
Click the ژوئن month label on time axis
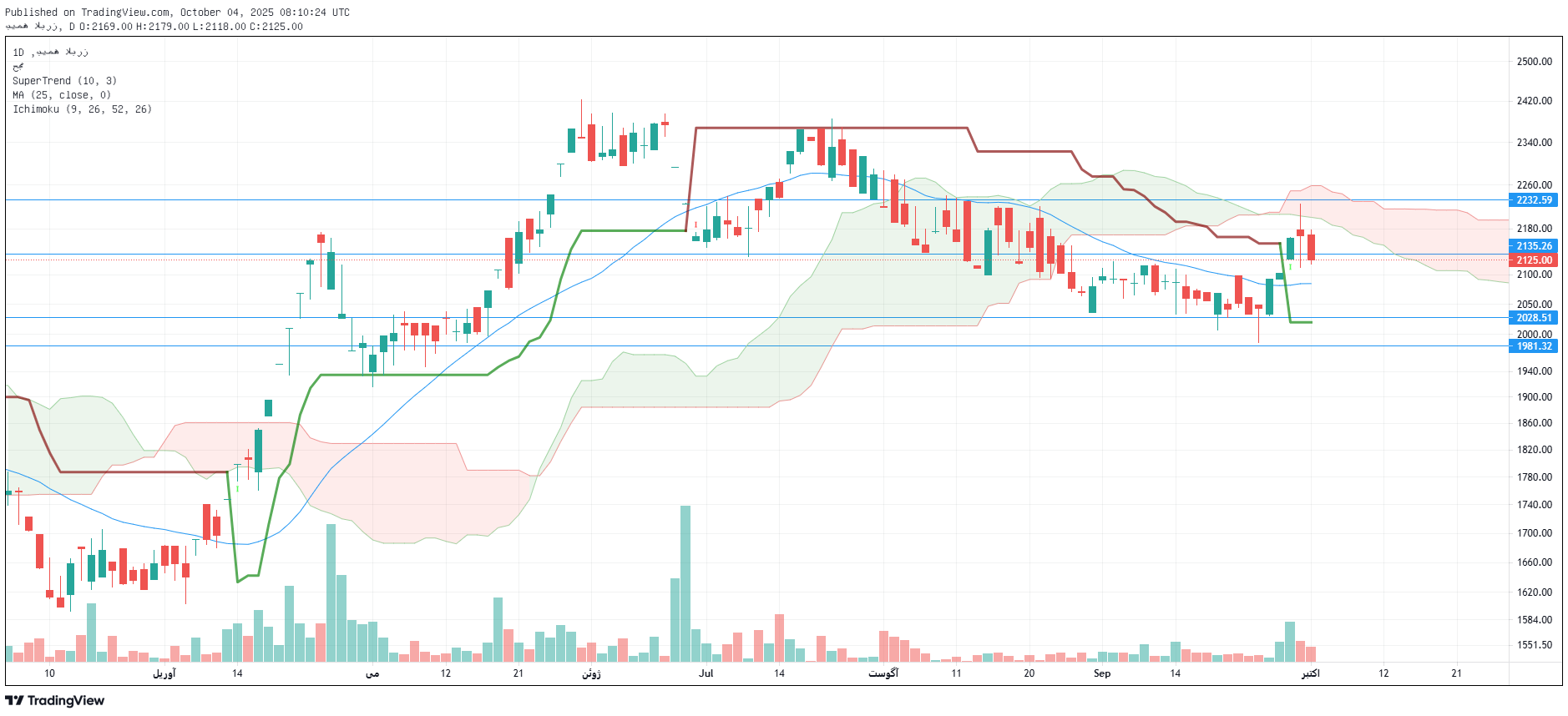tap(591, 673)
